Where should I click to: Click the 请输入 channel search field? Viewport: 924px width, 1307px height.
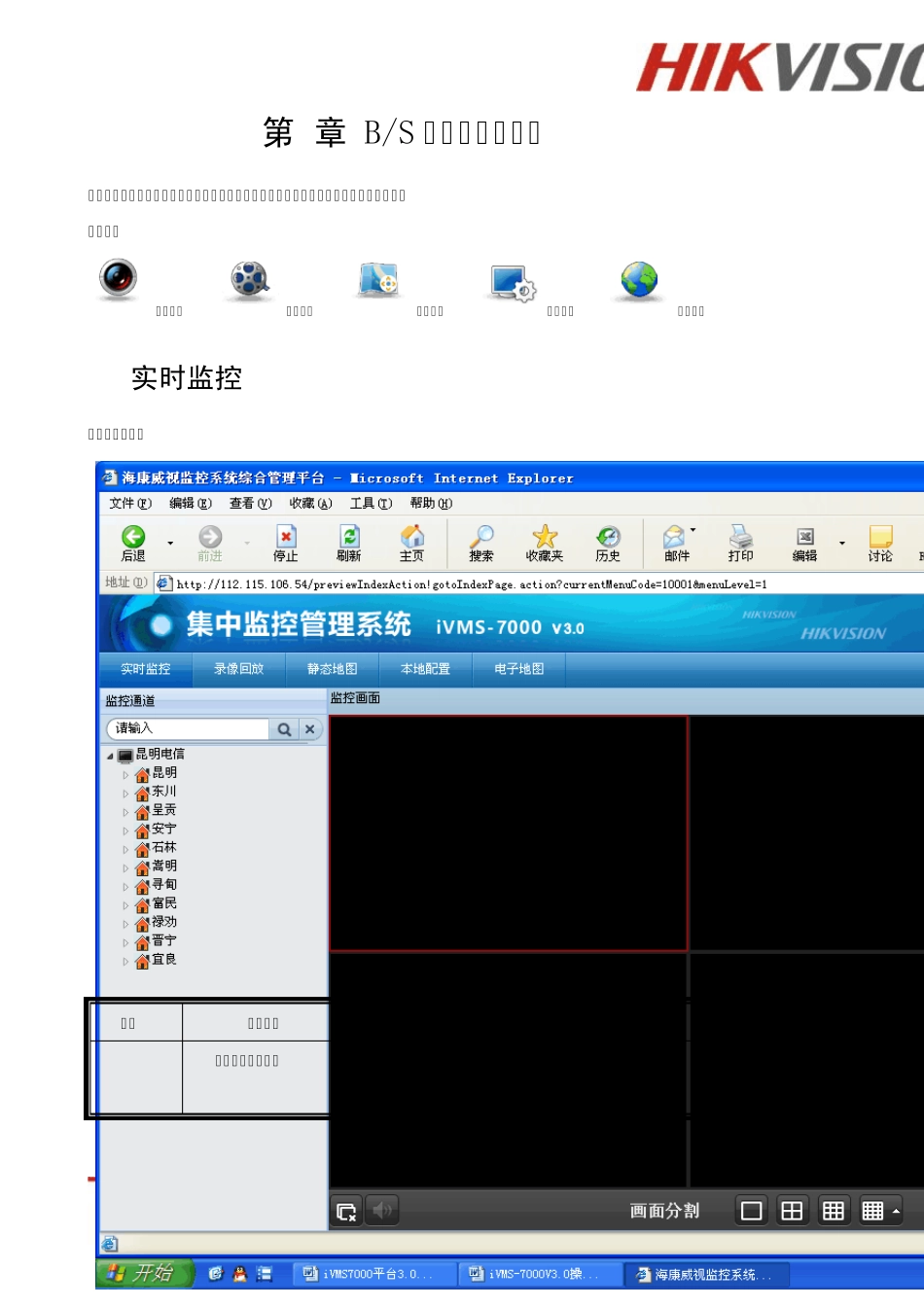tap(188, 728)
